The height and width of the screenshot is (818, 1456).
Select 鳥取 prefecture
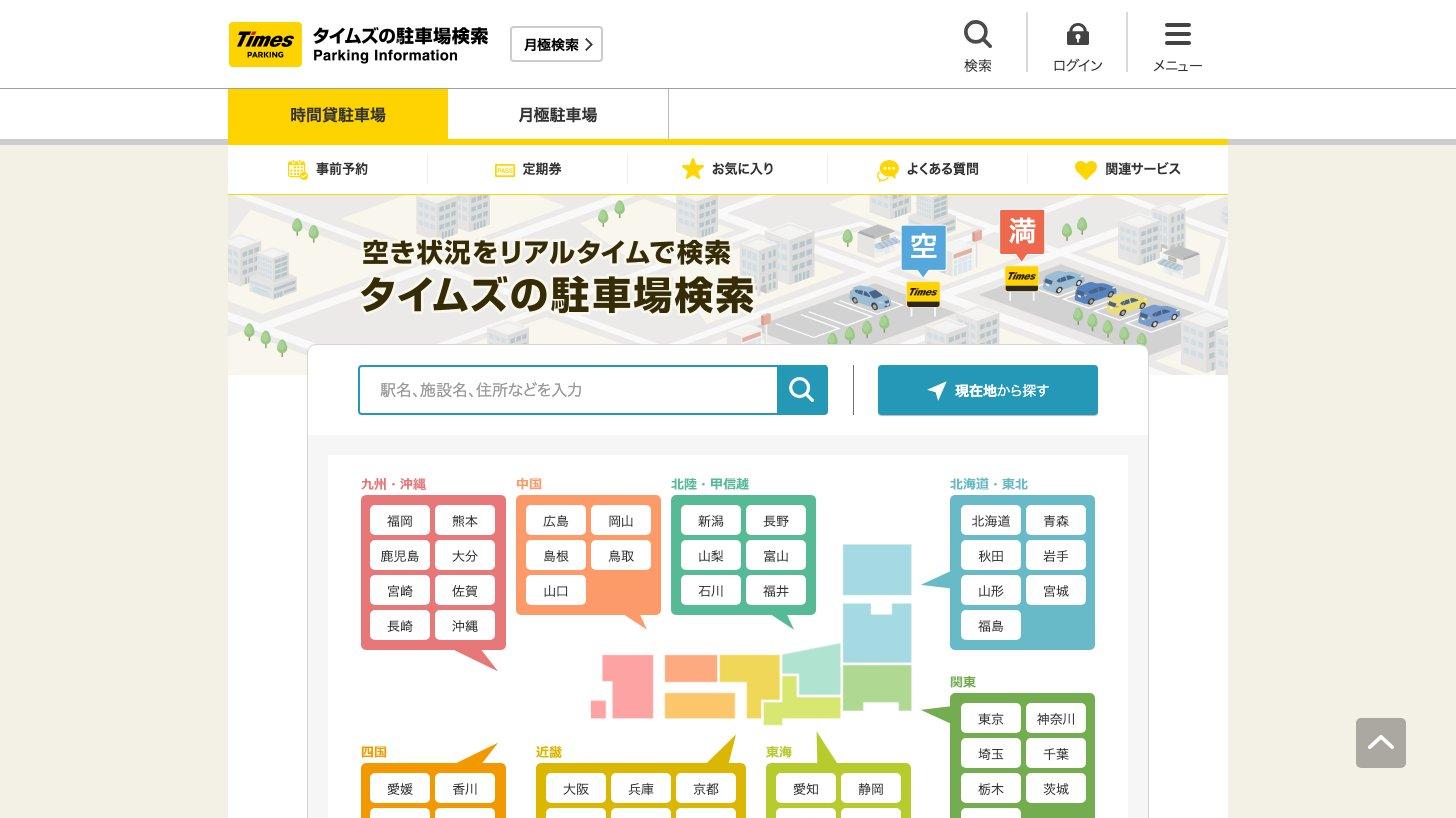[x=621, y=556]
